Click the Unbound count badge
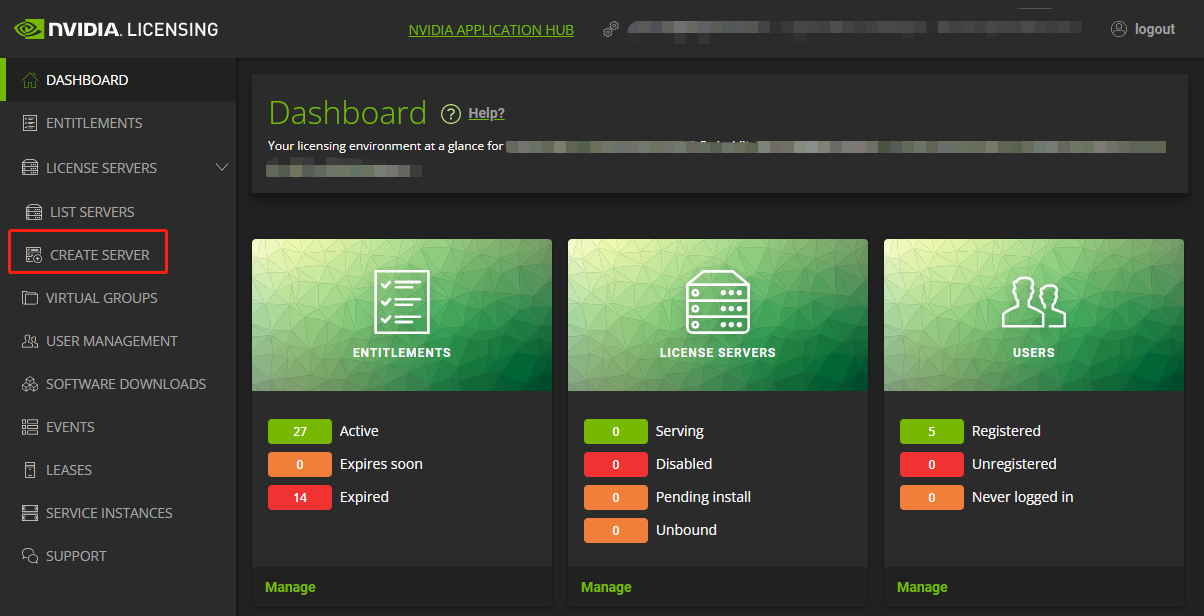This screenshot has height=616, width=1204. [616, 530]
